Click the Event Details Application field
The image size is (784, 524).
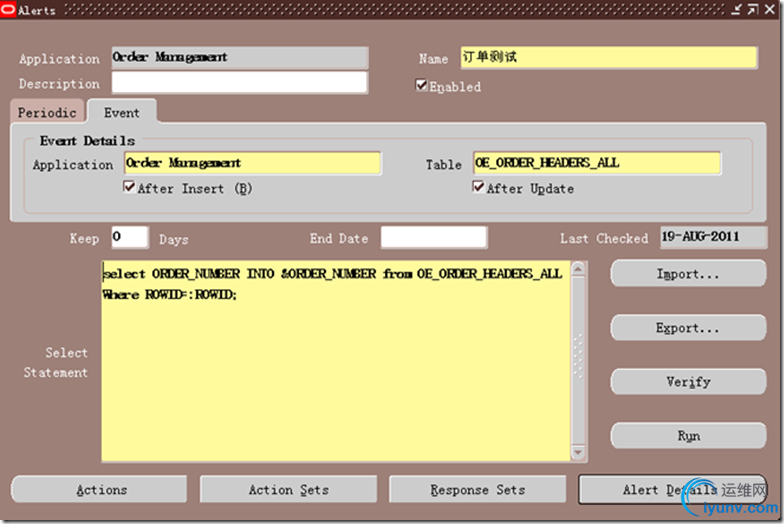252,163
